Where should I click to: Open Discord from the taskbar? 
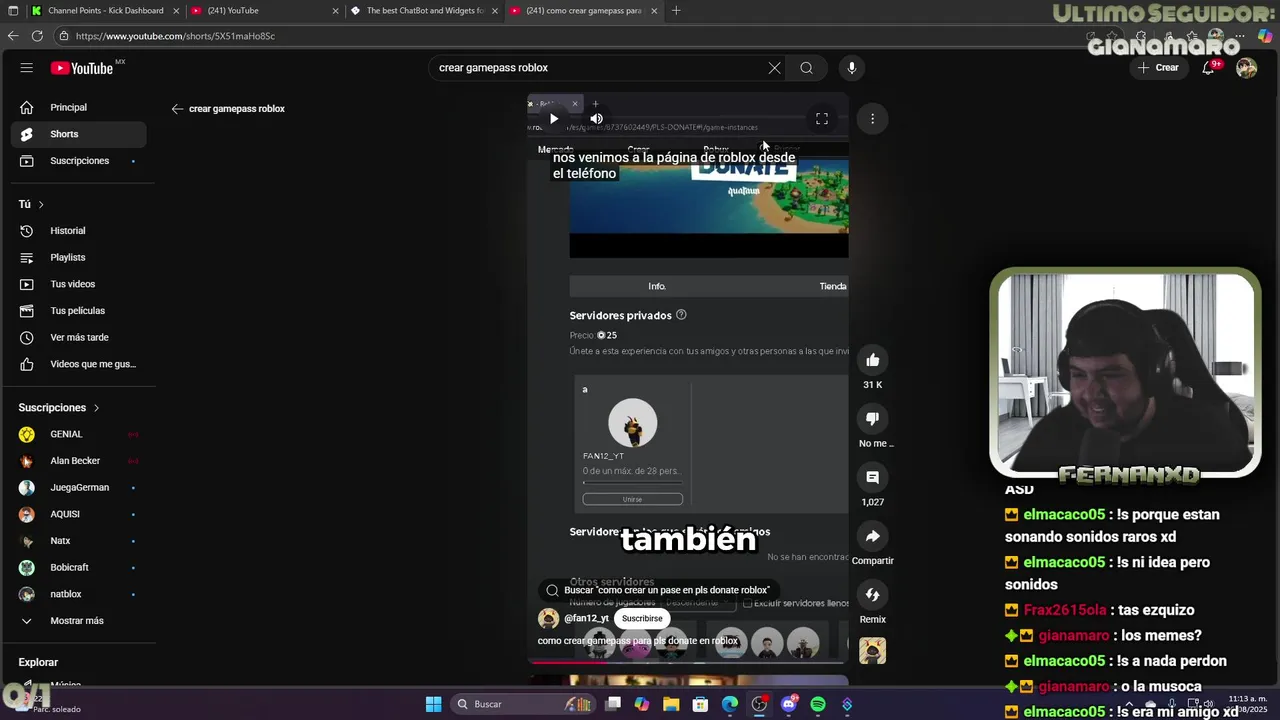coord(789,705)
